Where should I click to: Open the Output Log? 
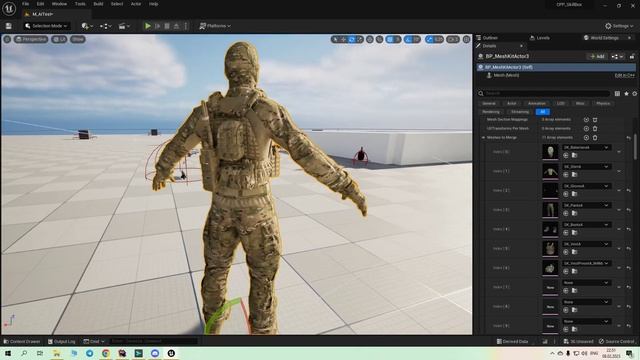[x=62, y=341]
